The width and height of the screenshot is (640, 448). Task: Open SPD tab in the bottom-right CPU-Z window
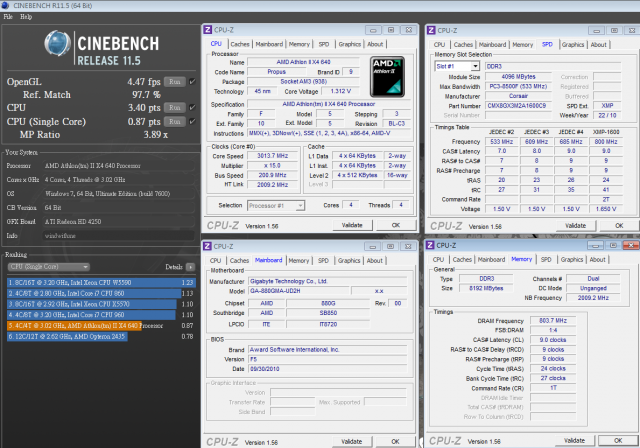click(546, 259)
